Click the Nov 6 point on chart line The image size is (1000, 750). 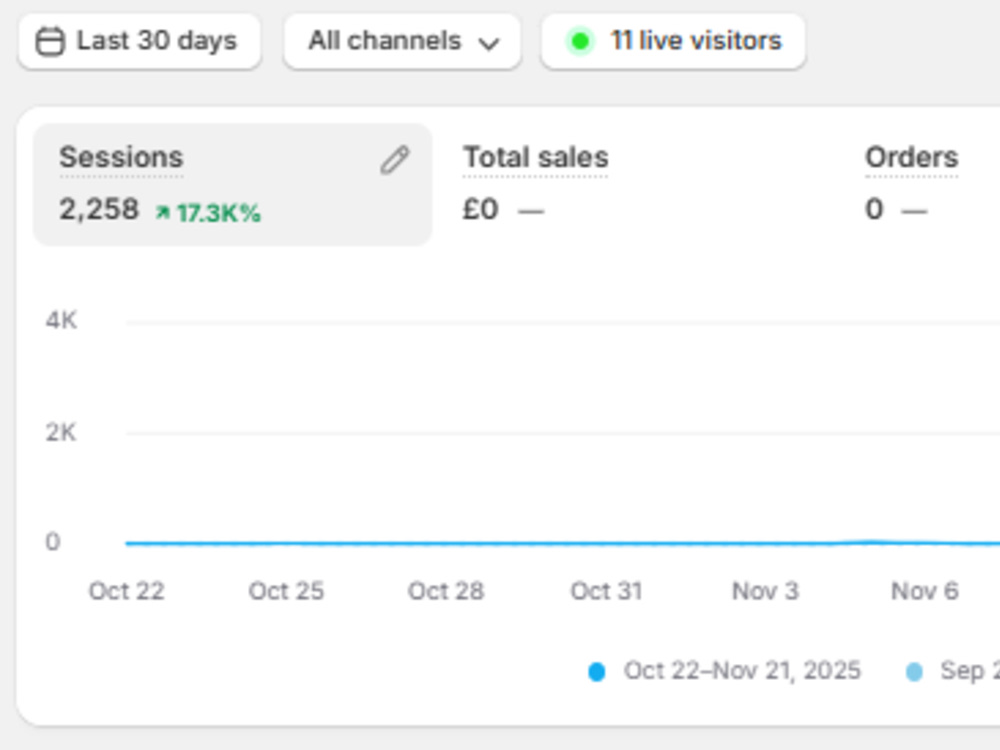(x=925, y=543)
